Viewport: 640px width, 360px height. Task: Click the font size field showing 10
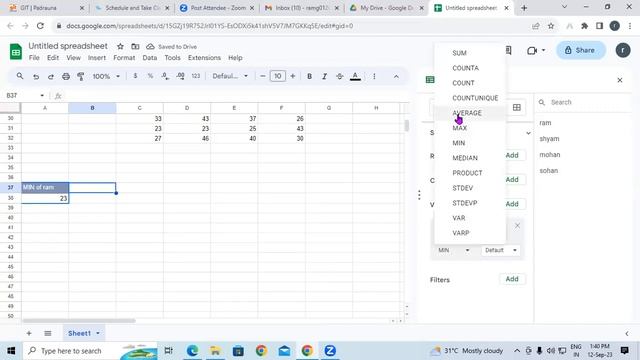pyautogui.click(x=278, y=76)
